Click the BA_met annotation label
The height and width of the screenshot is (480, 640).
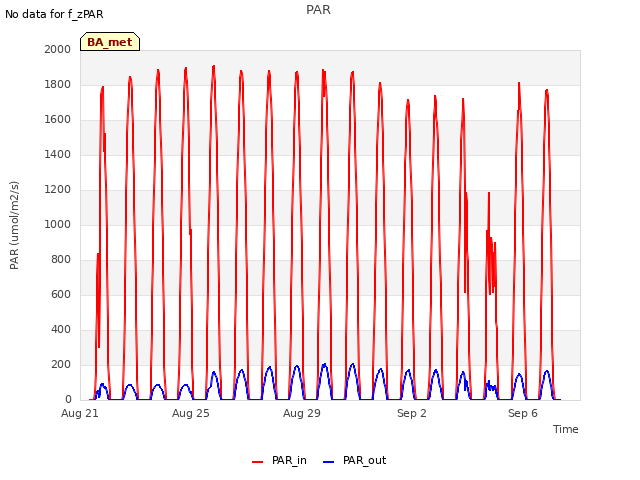click(x=110, y=42)
